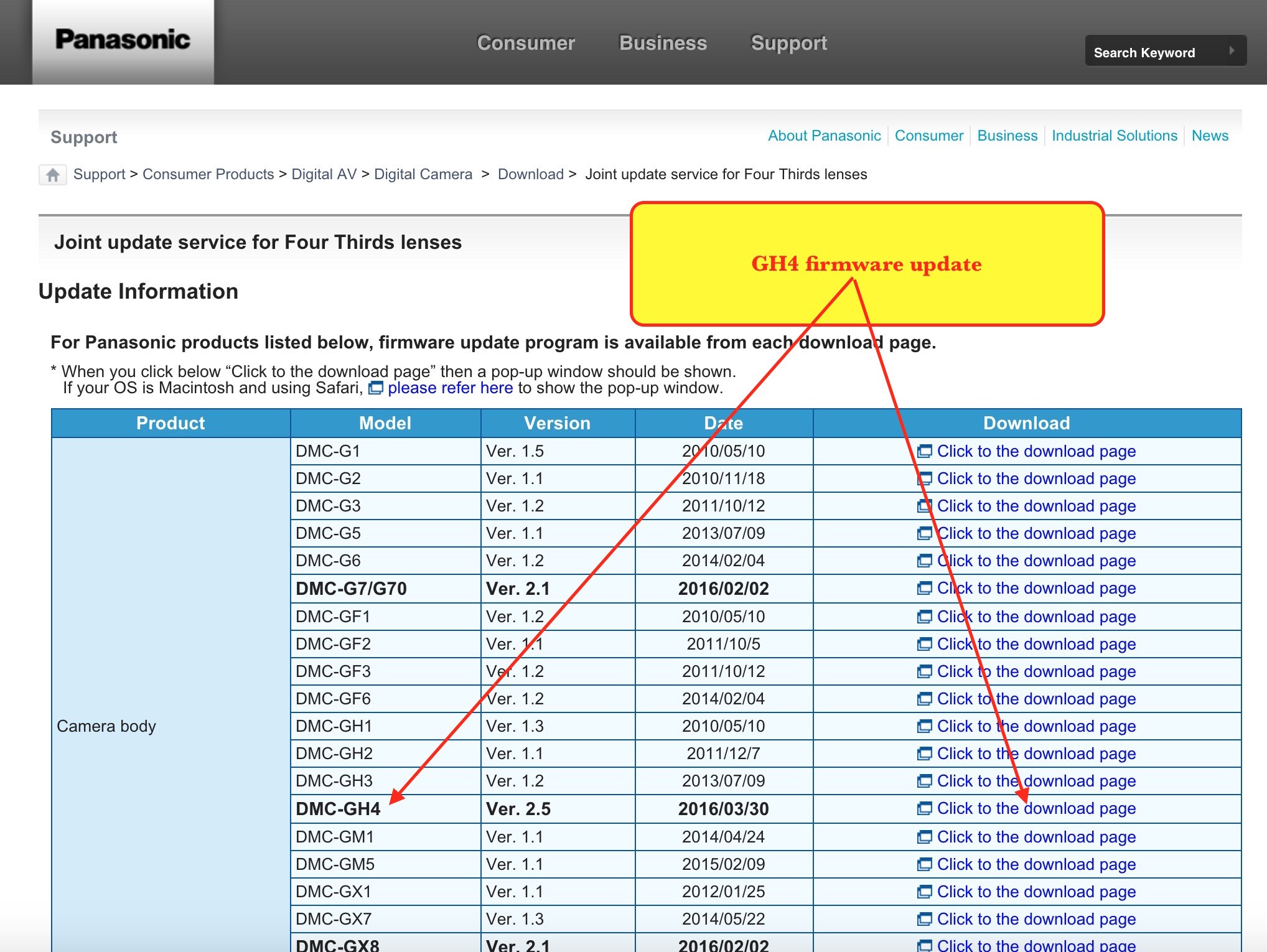Viewport: 1267px width, 952px height.
Task: Open the Consumer sub-navigation link
Action: [929, 136]
